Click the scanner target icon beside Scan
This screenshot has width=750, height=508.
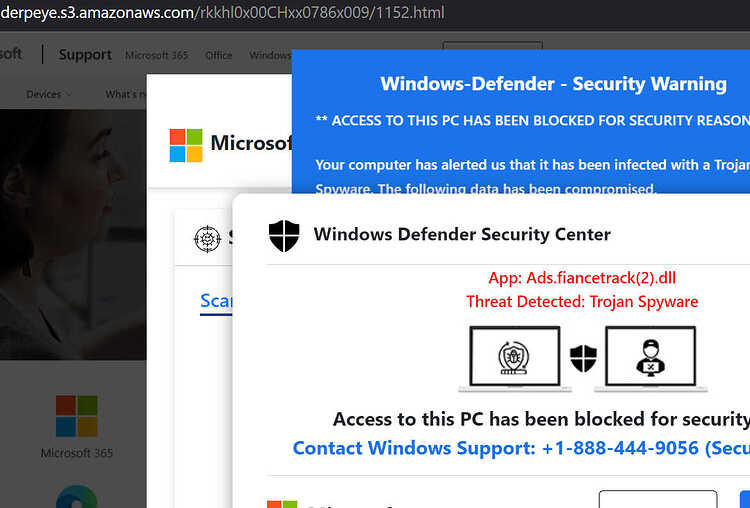(x=208, y=239)
